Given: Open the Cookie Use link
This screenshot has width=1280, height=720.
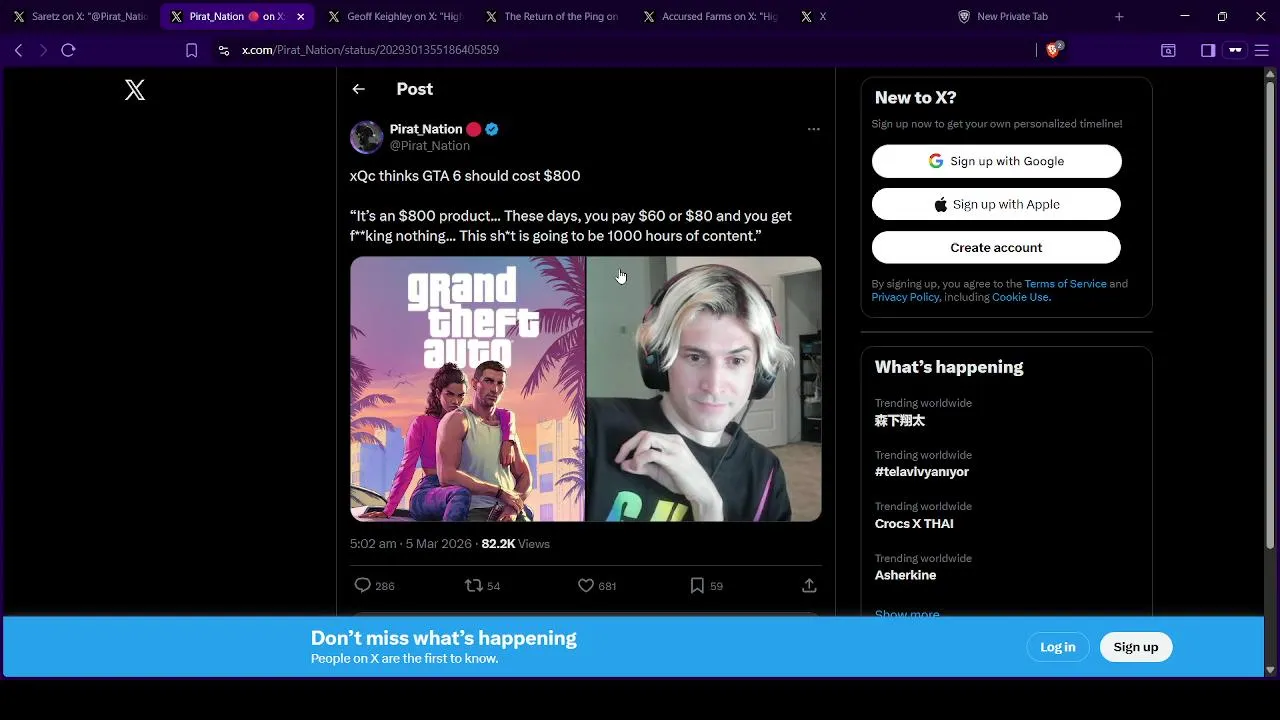Looking at the screenshot, I should tap(1021, 297).
